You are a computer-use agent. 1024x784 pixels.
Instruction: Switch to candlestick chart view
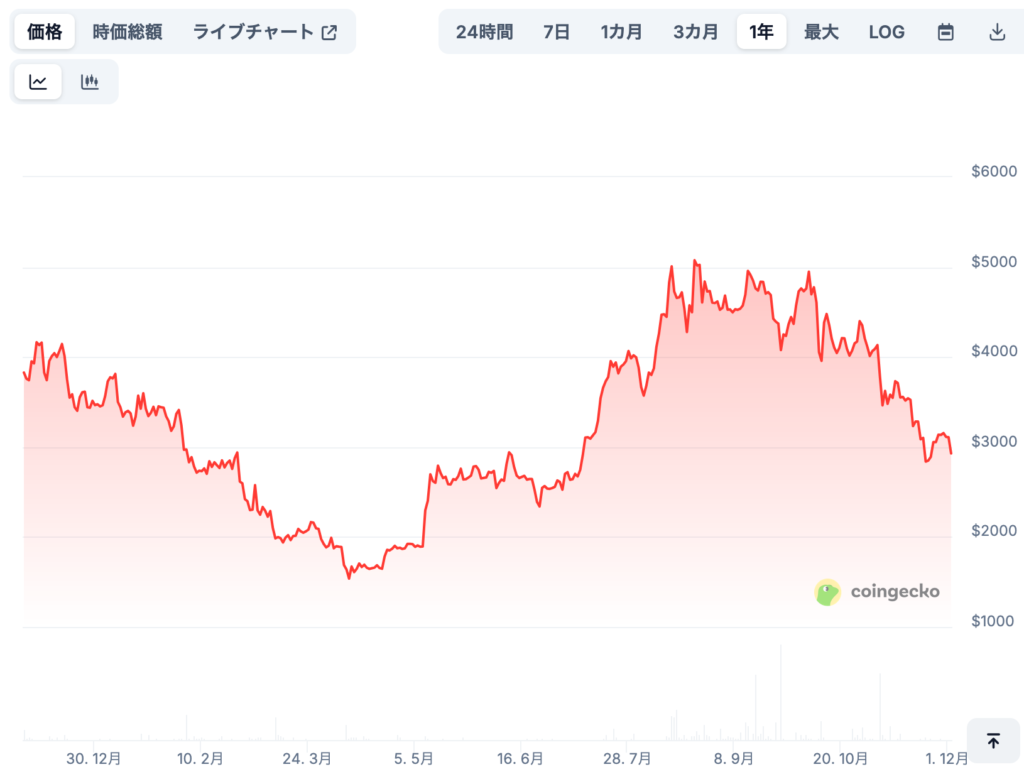(x=90, y=81)
